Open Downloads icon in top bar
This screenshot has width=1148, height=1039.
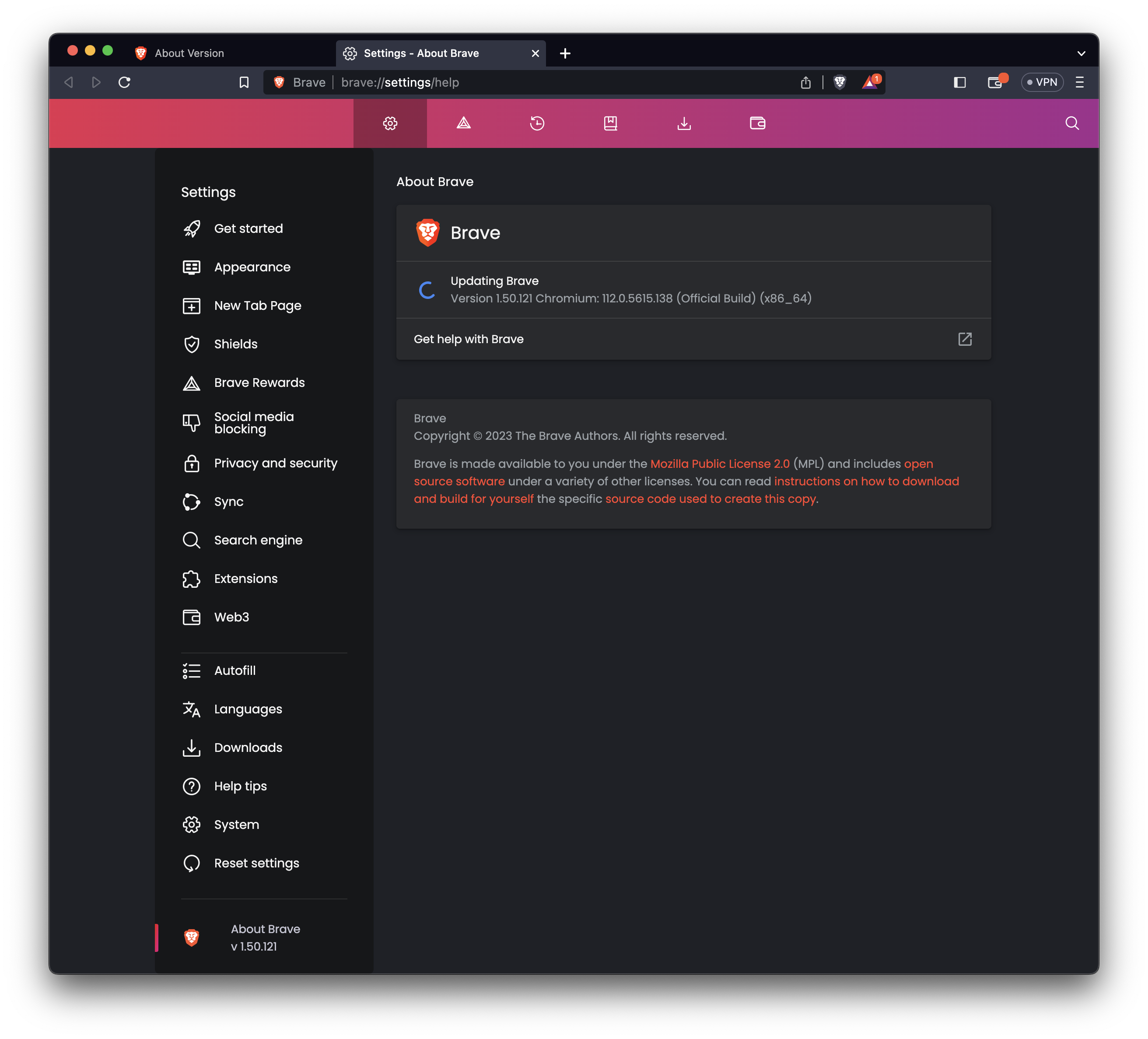tap(684, 123)
